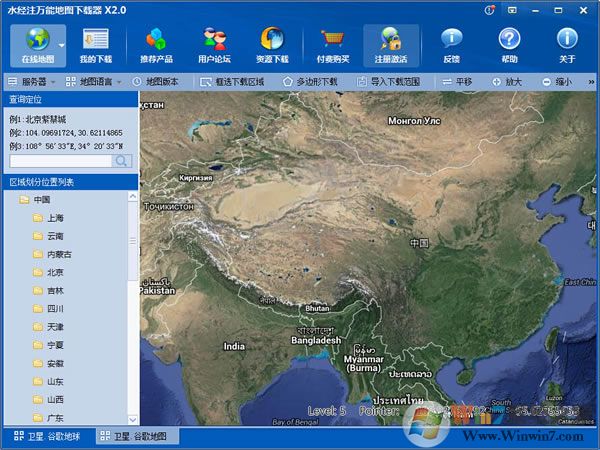Click the search magnifier button
The height and width of the screenshot is (450, 600).
[x=122, y=160]
